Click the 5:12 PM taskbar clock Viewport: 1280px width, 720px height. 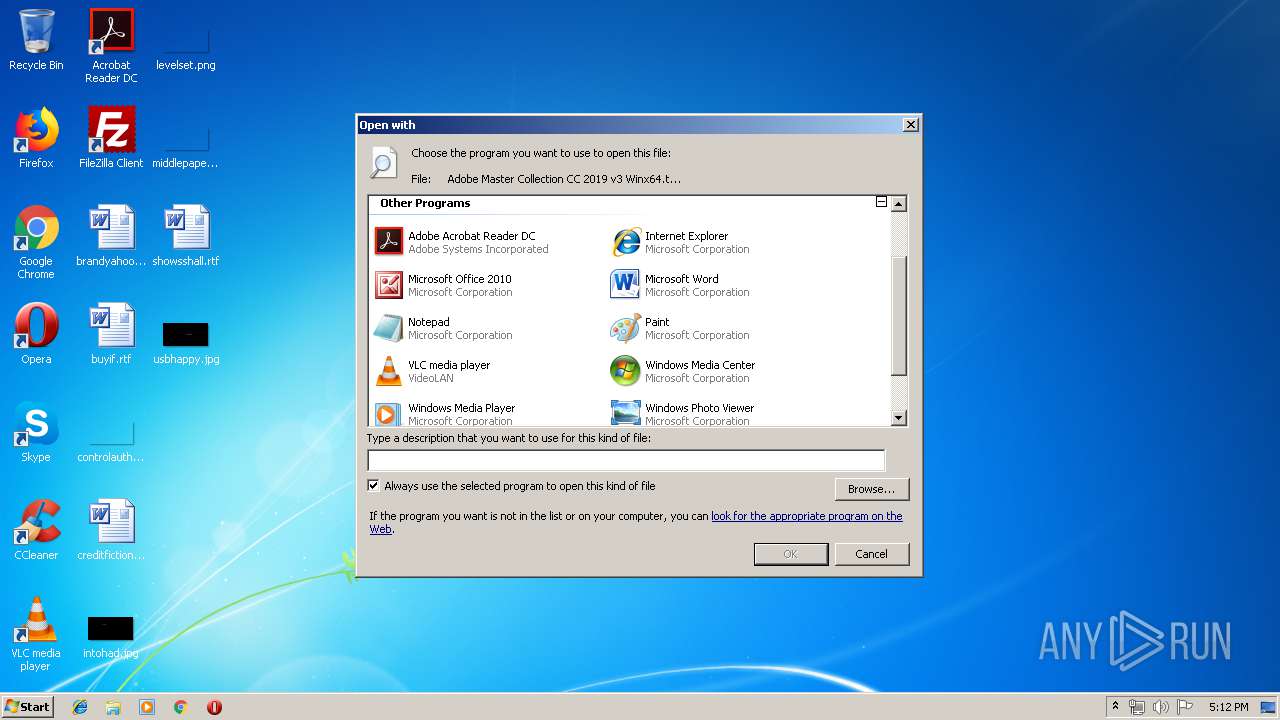click(x=1228, y=707)
